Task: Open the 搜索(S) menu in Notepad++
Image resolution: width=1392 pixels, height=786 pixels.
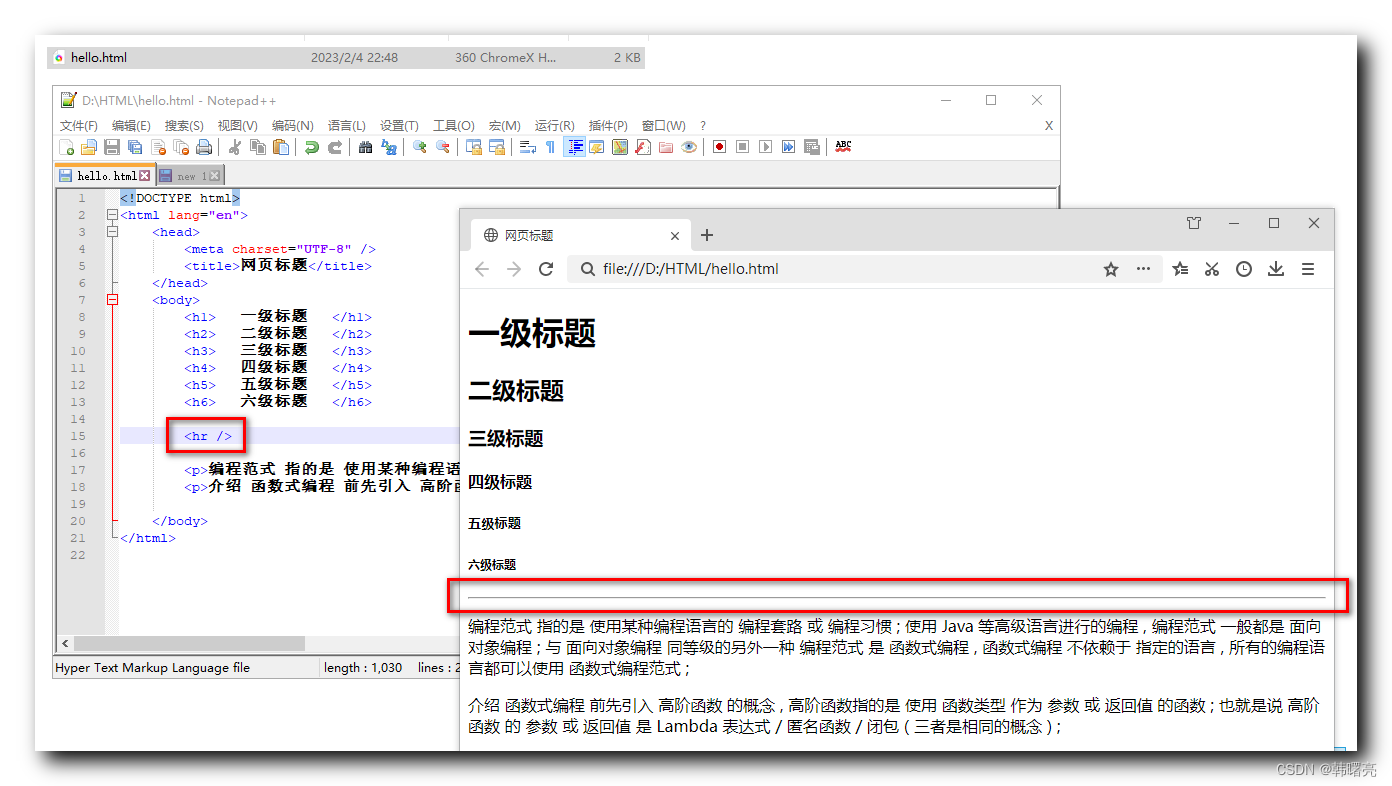Action: point(184,125)
